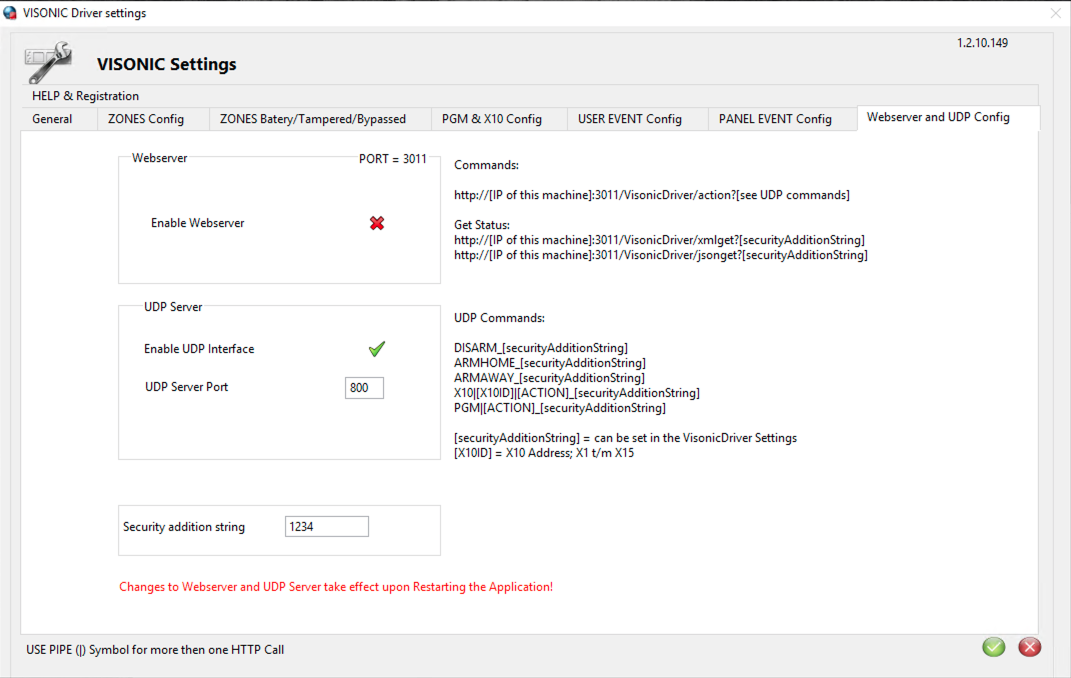Screen dimensions: 1071x678
Task: Click the VISONIC Driver settings window title
Action: (x=85, y=13)
